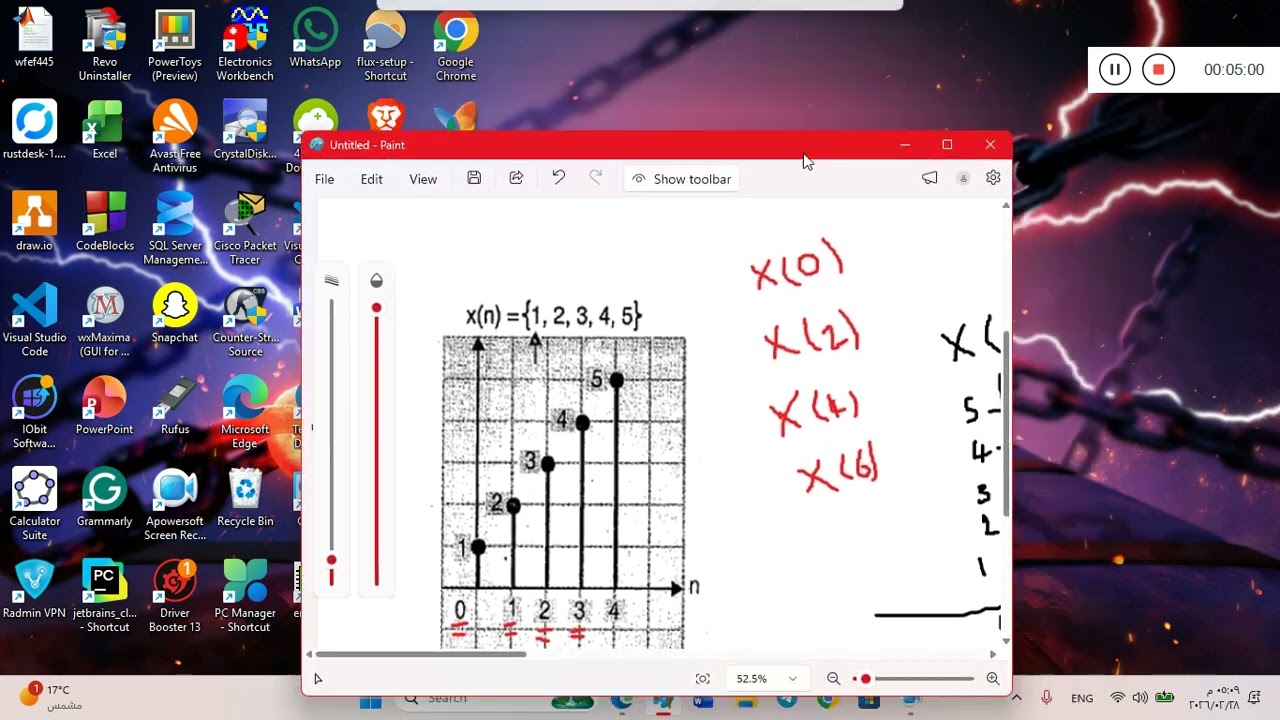The height and width of the screenshot is (720, 1280).
Task: Launch wxMaxima from the desktop
Action: point(105,321)
